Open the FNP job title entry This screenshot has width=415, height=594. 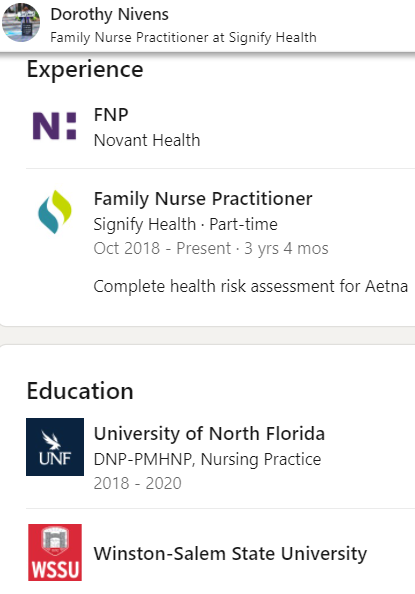[111, 115]
